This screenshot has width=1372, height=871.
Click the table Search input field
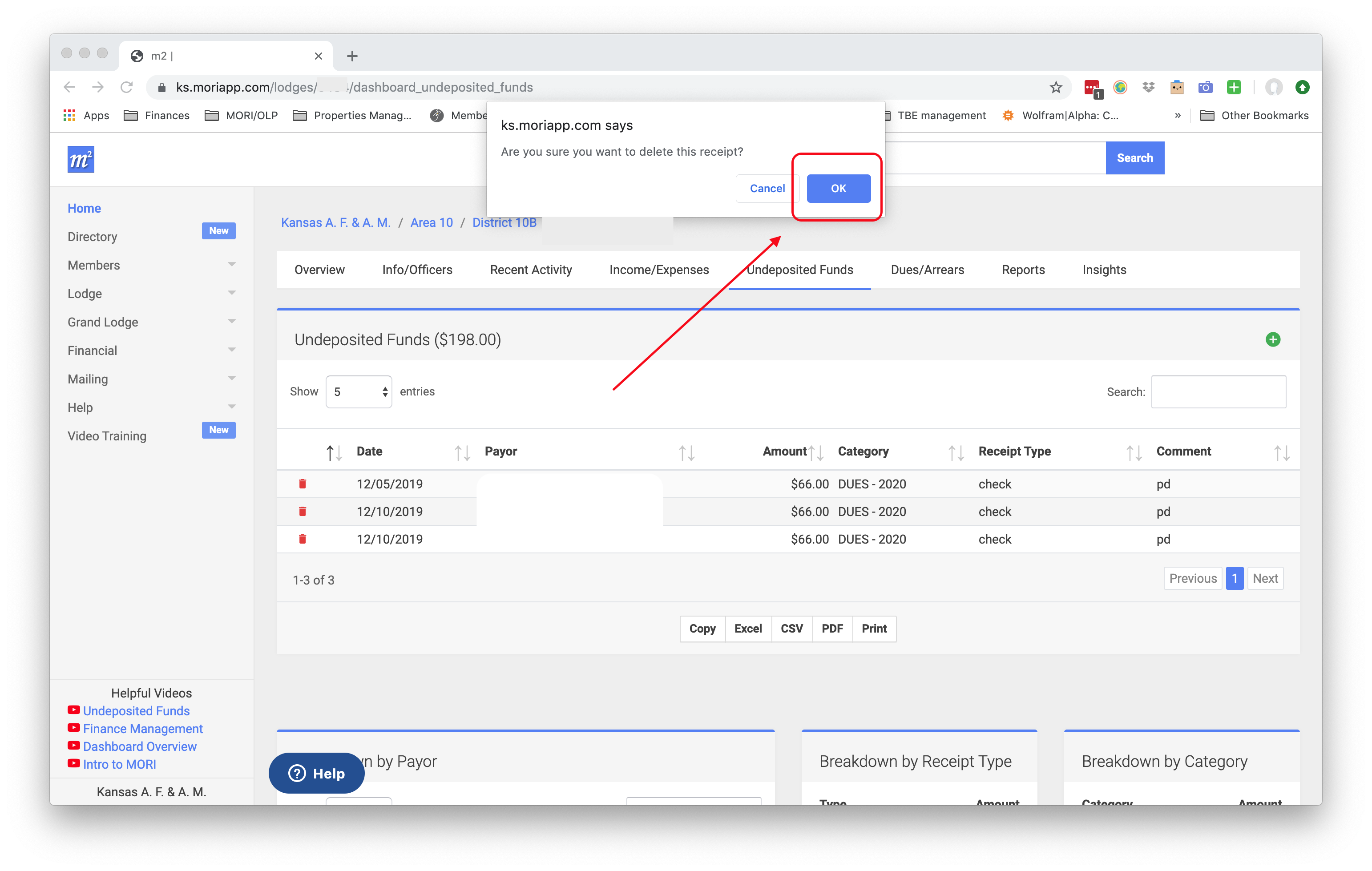coord(1218,392)
